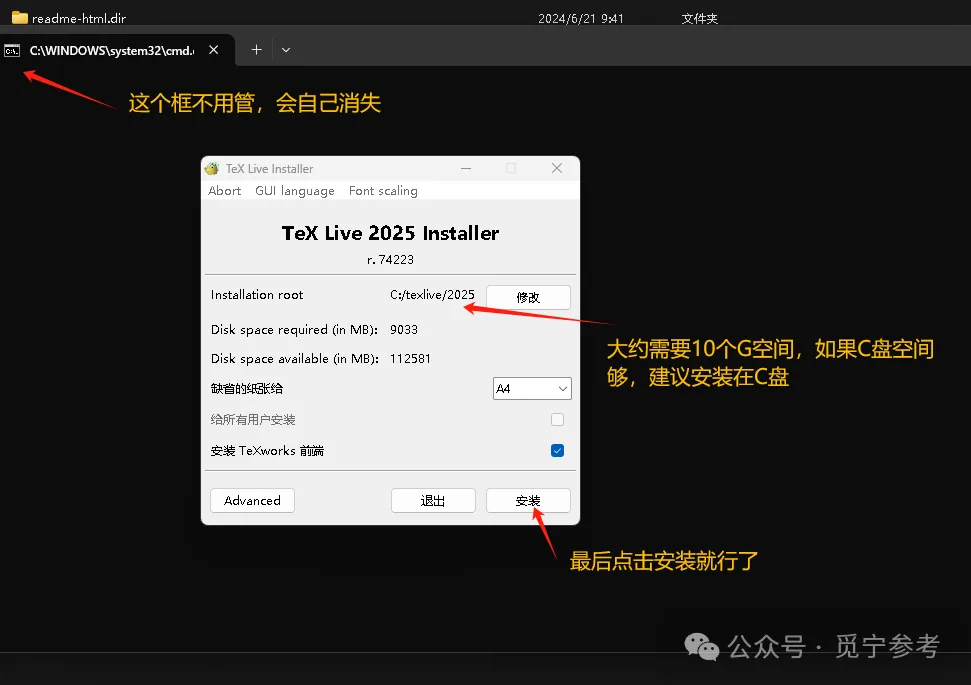Viewport: 971px width, 685px height.
Task: Open the A4 paper size dropdown
Action: (x=532, y=388)
